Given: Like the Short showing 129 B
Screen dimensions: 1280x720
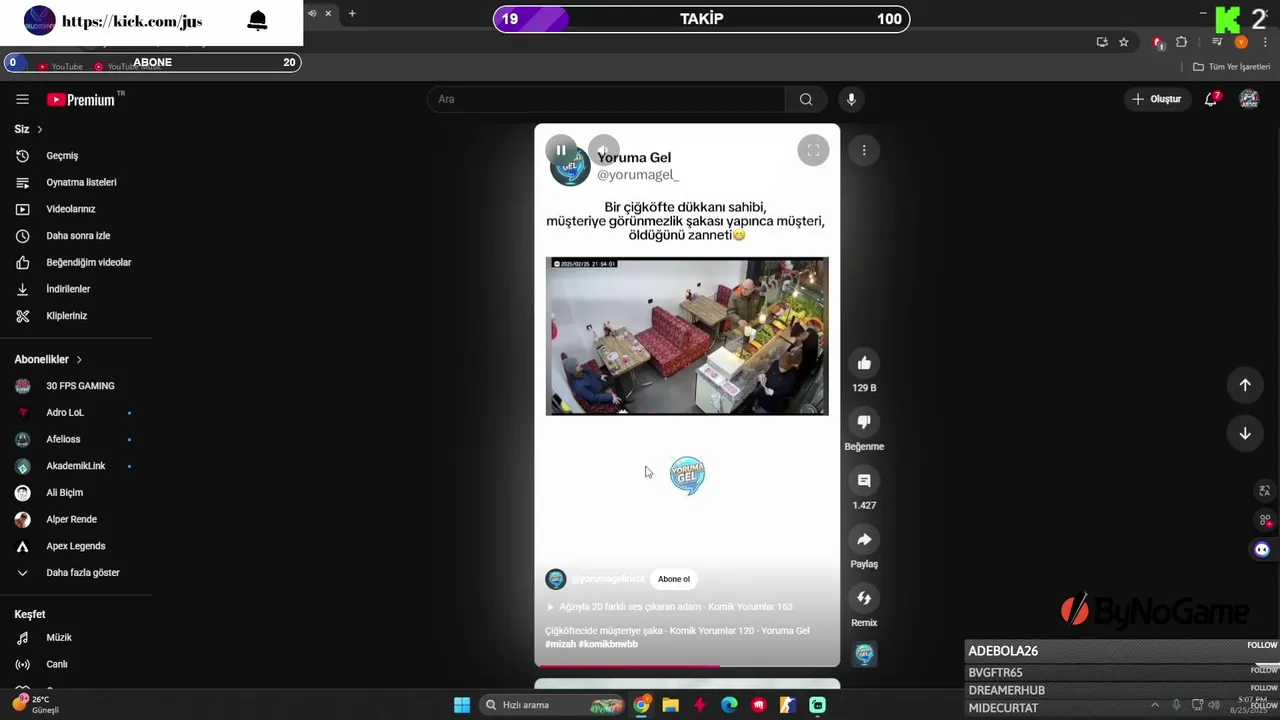Looking at the screenshot, I should (864, 363).
